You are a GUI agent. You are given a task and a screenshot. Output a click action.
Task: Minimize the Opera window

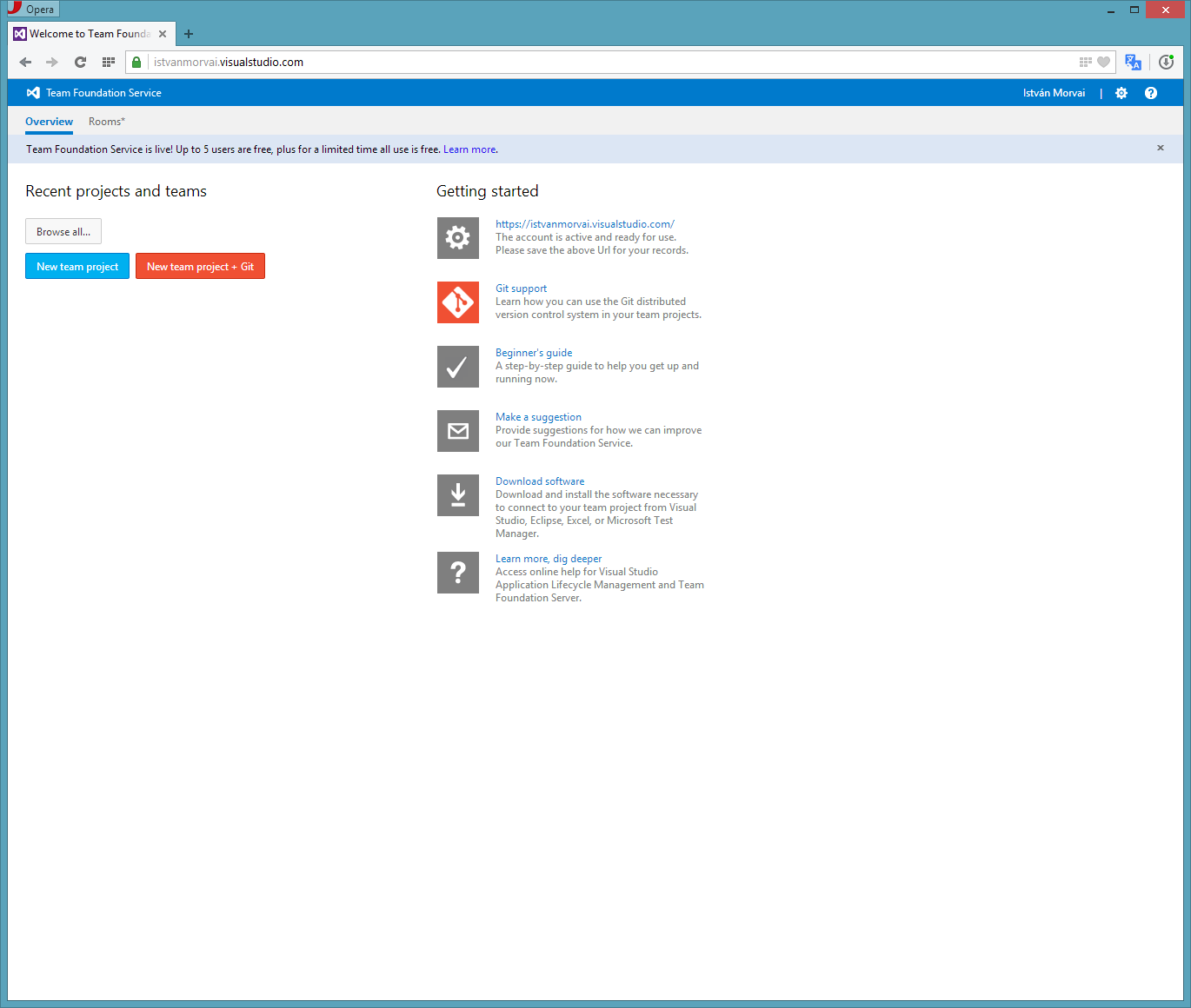pyautogui.click(x=1111, y=10)
